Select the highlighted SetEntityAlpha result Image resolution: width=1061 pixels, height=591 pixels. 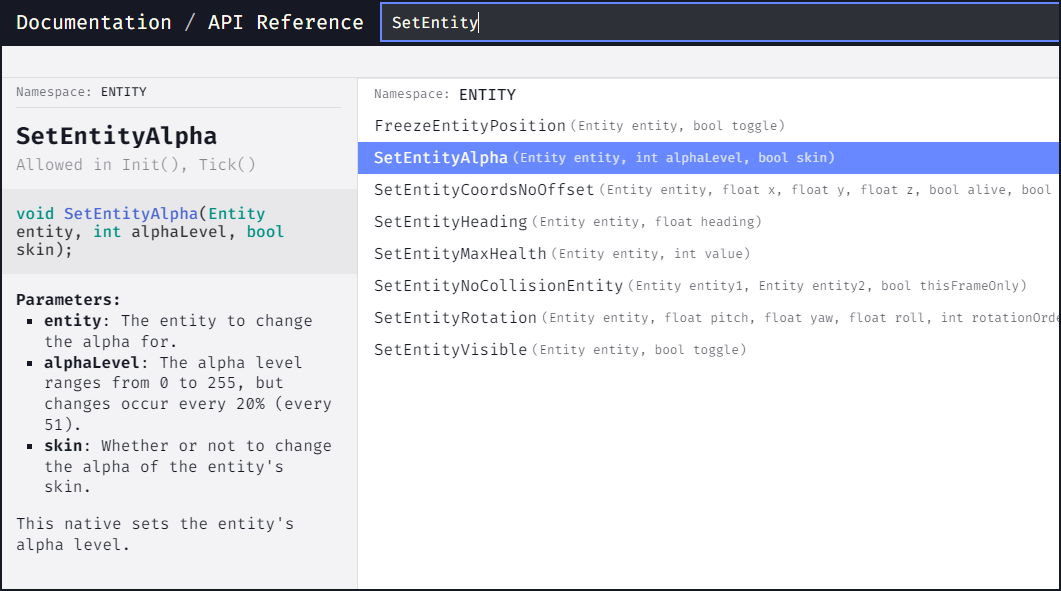pyautogui.click(x=708, y=158)
